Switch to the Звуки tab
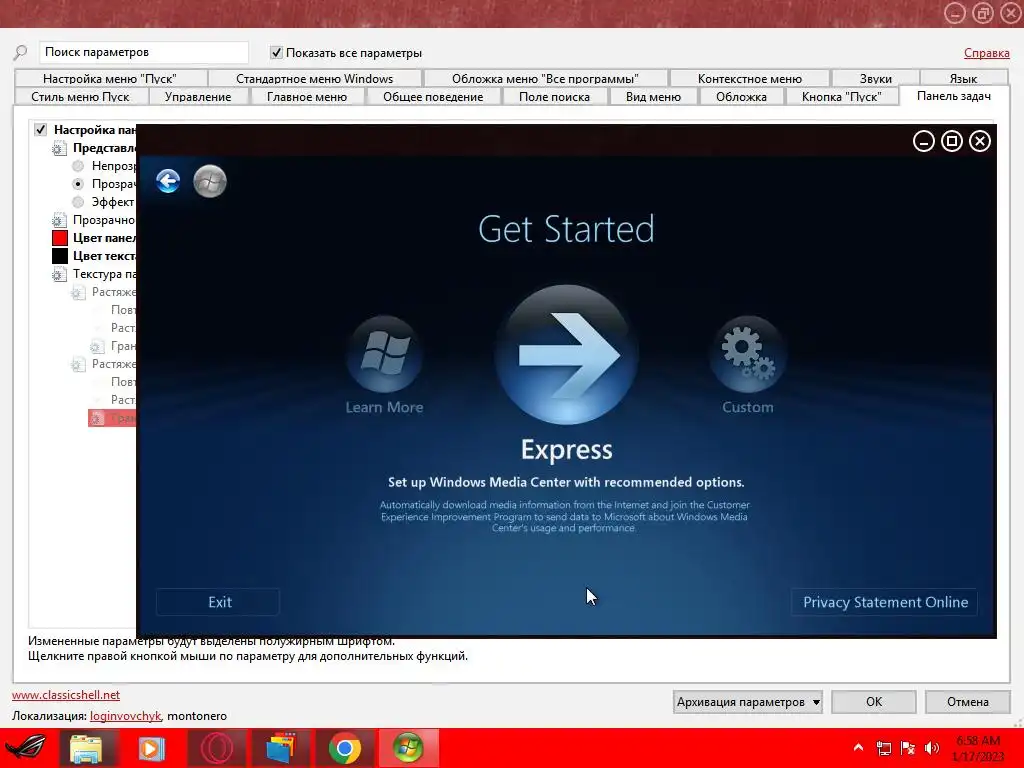Screen dimensions: 1024x768 pos(876,78)
